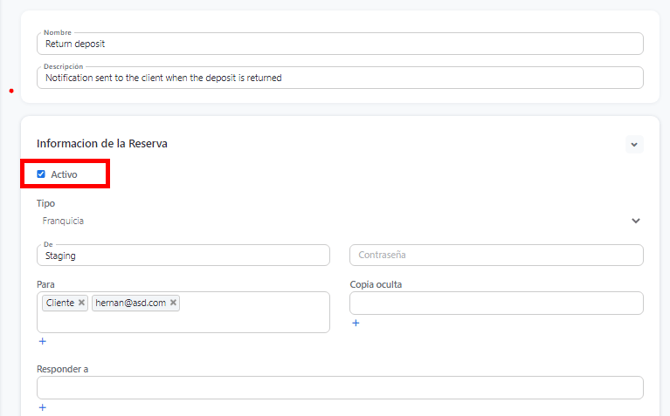Focus the Nombre field with Return deposit

tap(340, 44)
